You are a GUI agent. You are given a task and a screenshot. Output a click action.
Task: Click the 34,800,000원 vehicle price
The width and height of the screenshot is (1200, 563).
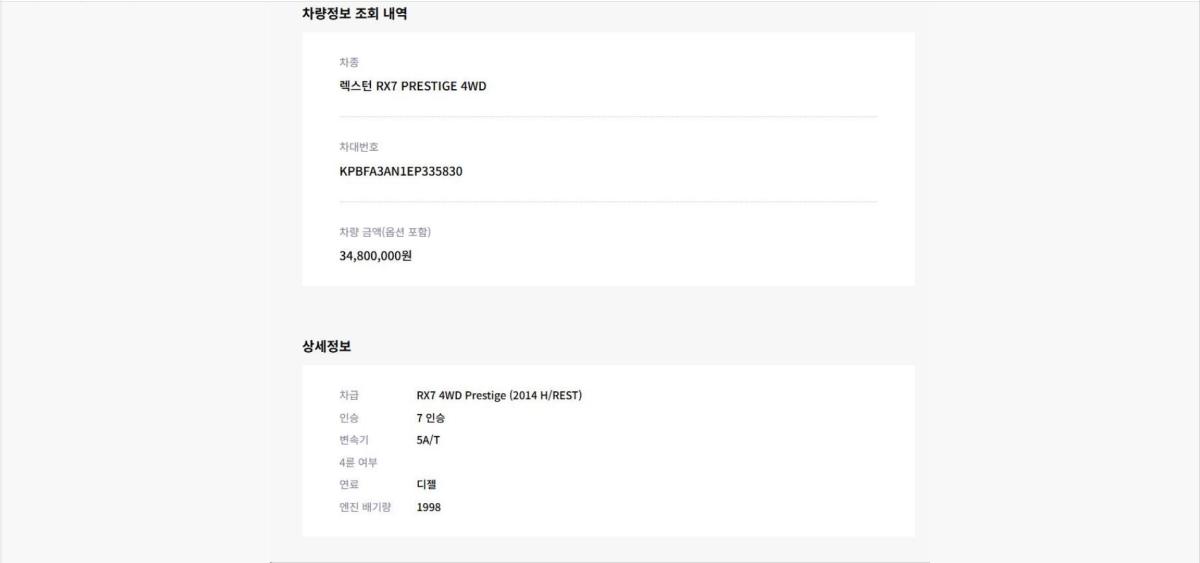click(x=376, y=256)
